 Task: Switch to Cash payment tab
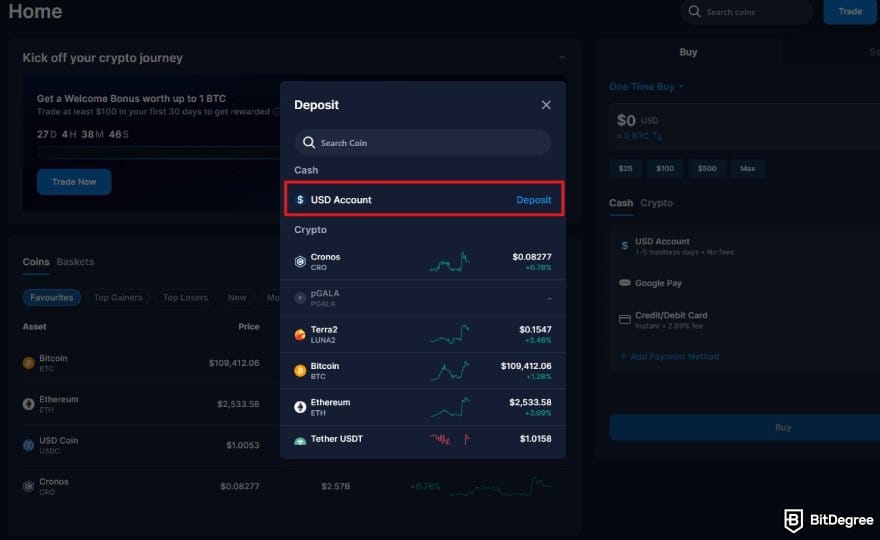(x=621, y=203)
